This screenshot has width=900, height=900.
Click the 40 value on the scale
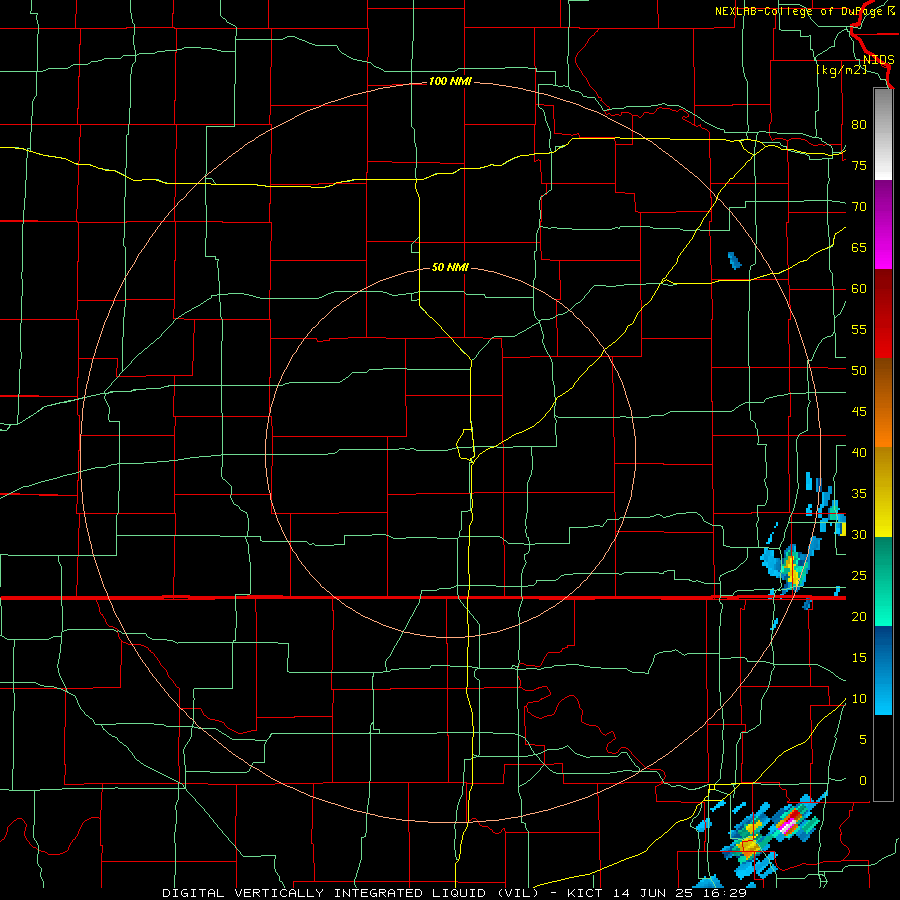tap(859, 453)
